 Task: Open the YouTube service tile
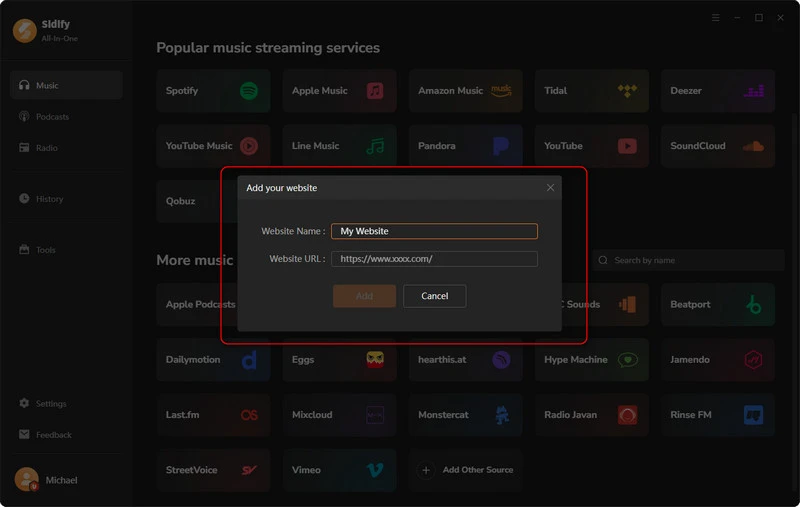click(x=591, y=146)
